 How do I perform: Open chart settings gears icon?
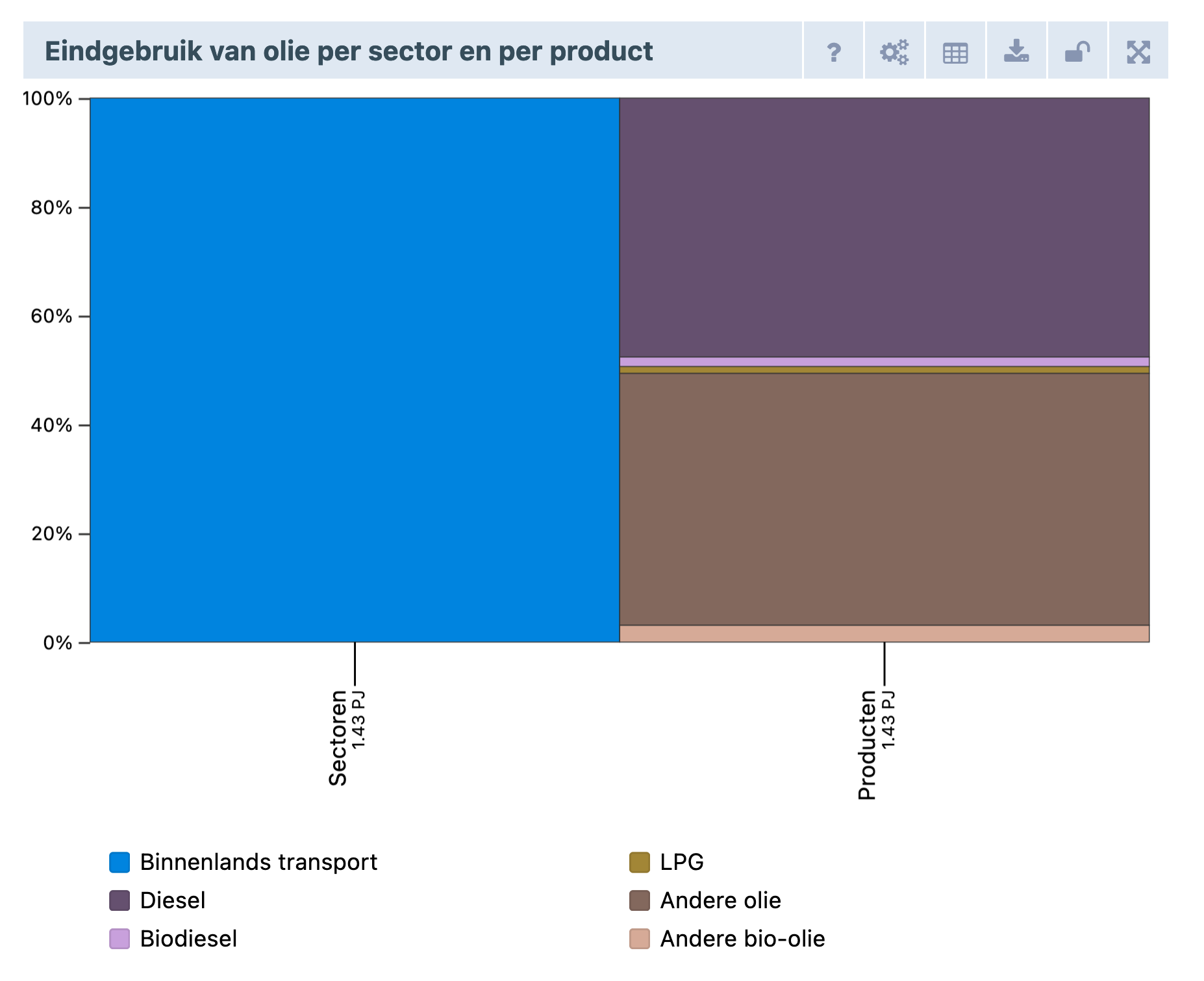(x=894, y=51)
